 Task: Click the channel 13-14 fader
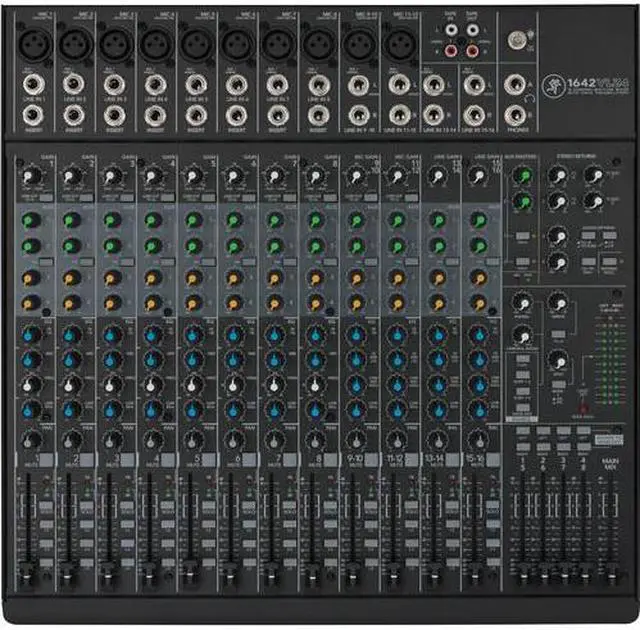(435, 575)
